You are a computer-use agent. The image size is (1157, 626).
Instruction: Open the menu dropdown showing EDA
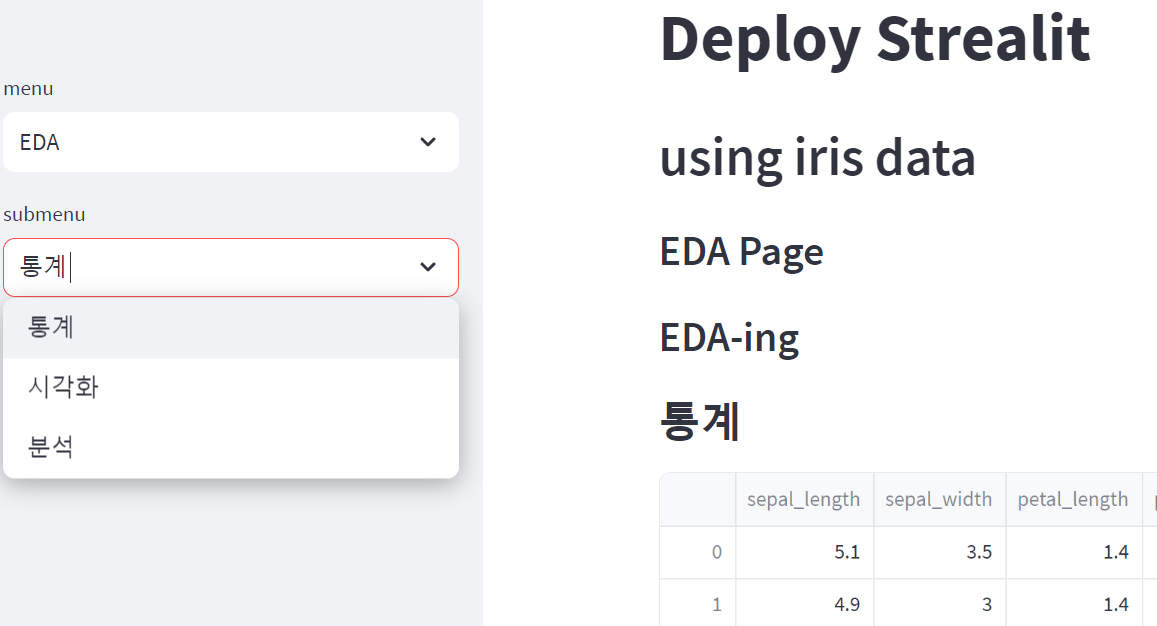point(231,142)
